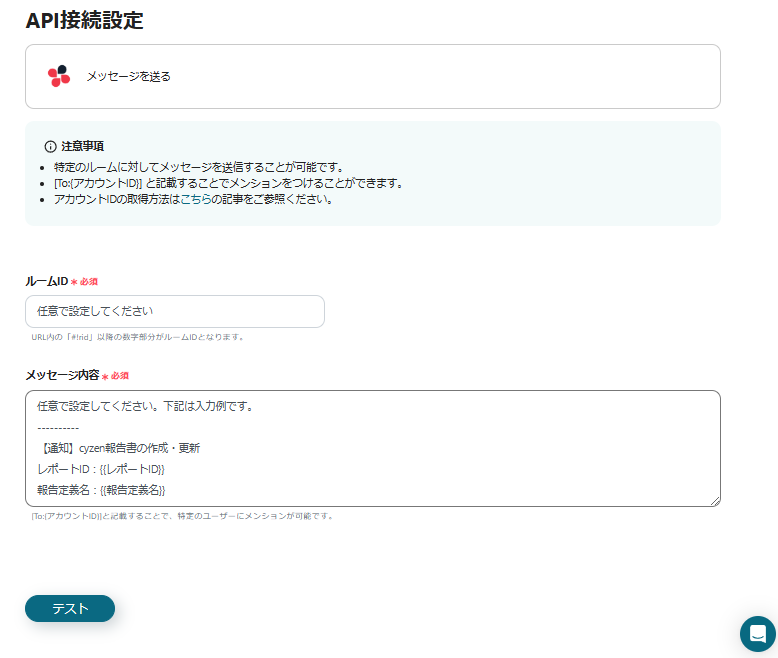Click bullet about [To:{アカウントID}] mention
This screenshot has width=778, height=658.
tap(228, 184)
